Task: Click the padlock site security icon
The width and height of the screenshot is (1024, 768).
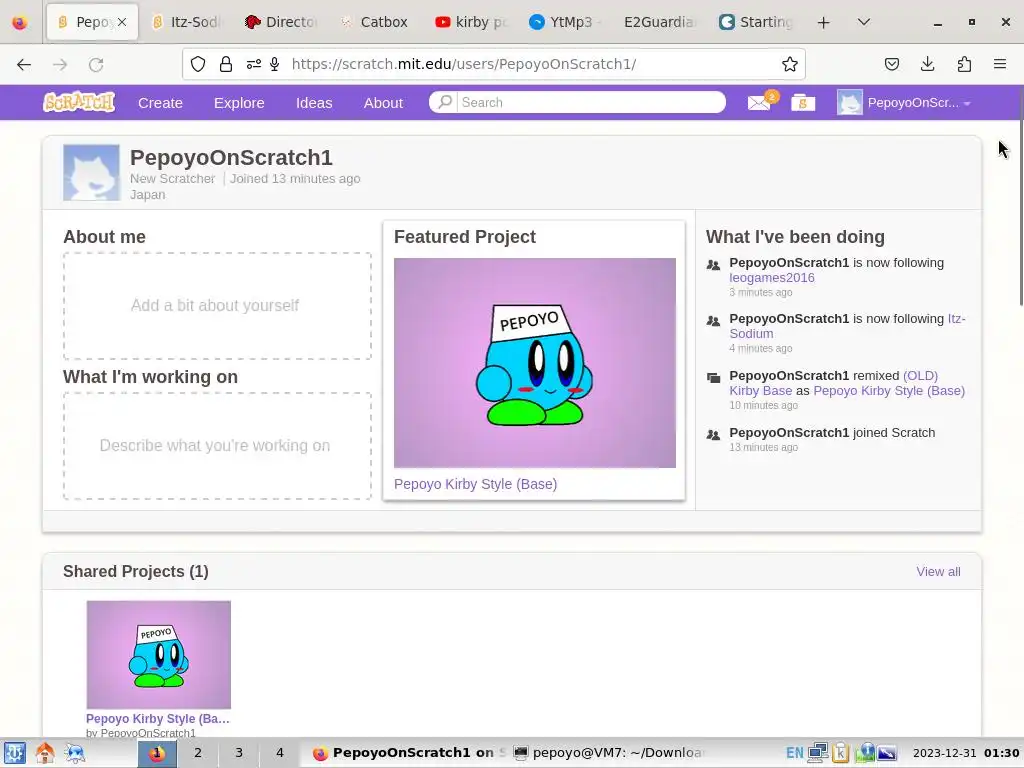Action: (226, 64)
